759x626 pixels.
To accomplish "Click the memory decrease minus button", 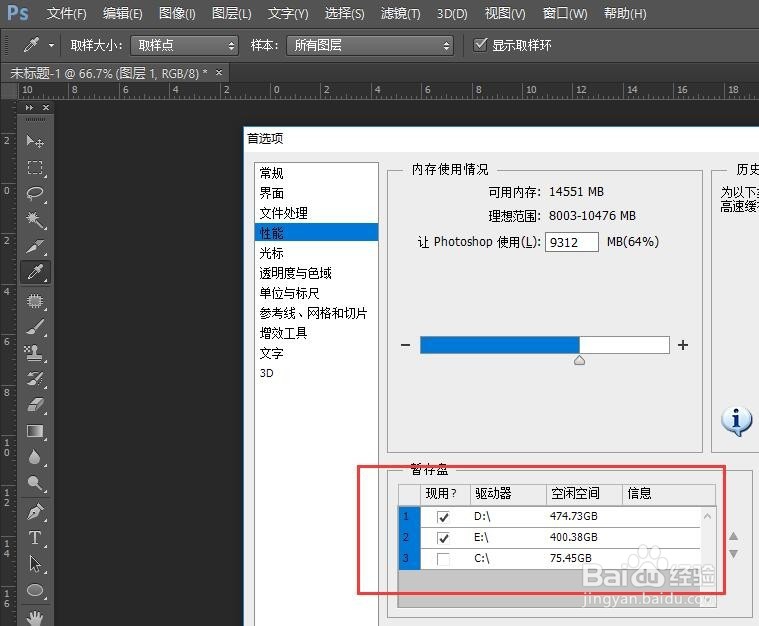I will pyautogui.click(x=406, y=345).
